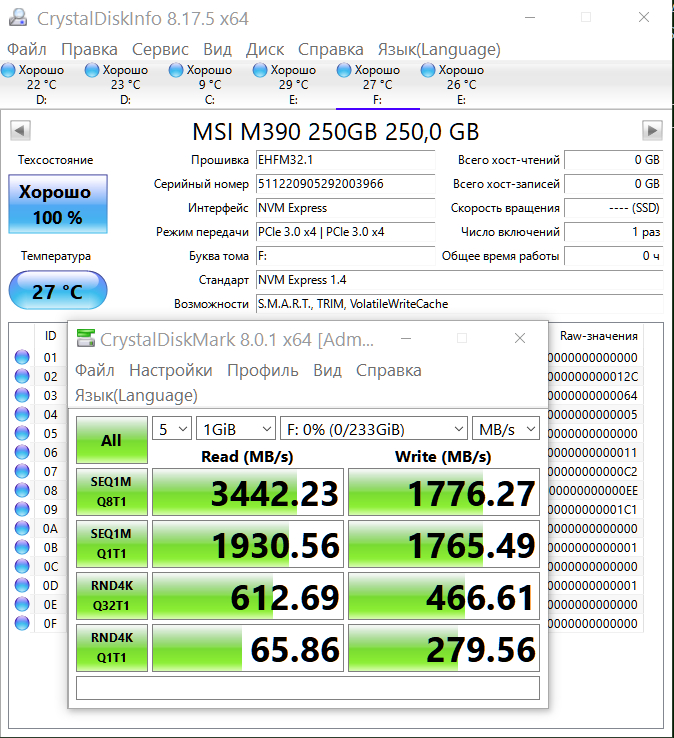
Task: Go to next disk with right arrow
Action: [x=652, y=130]
